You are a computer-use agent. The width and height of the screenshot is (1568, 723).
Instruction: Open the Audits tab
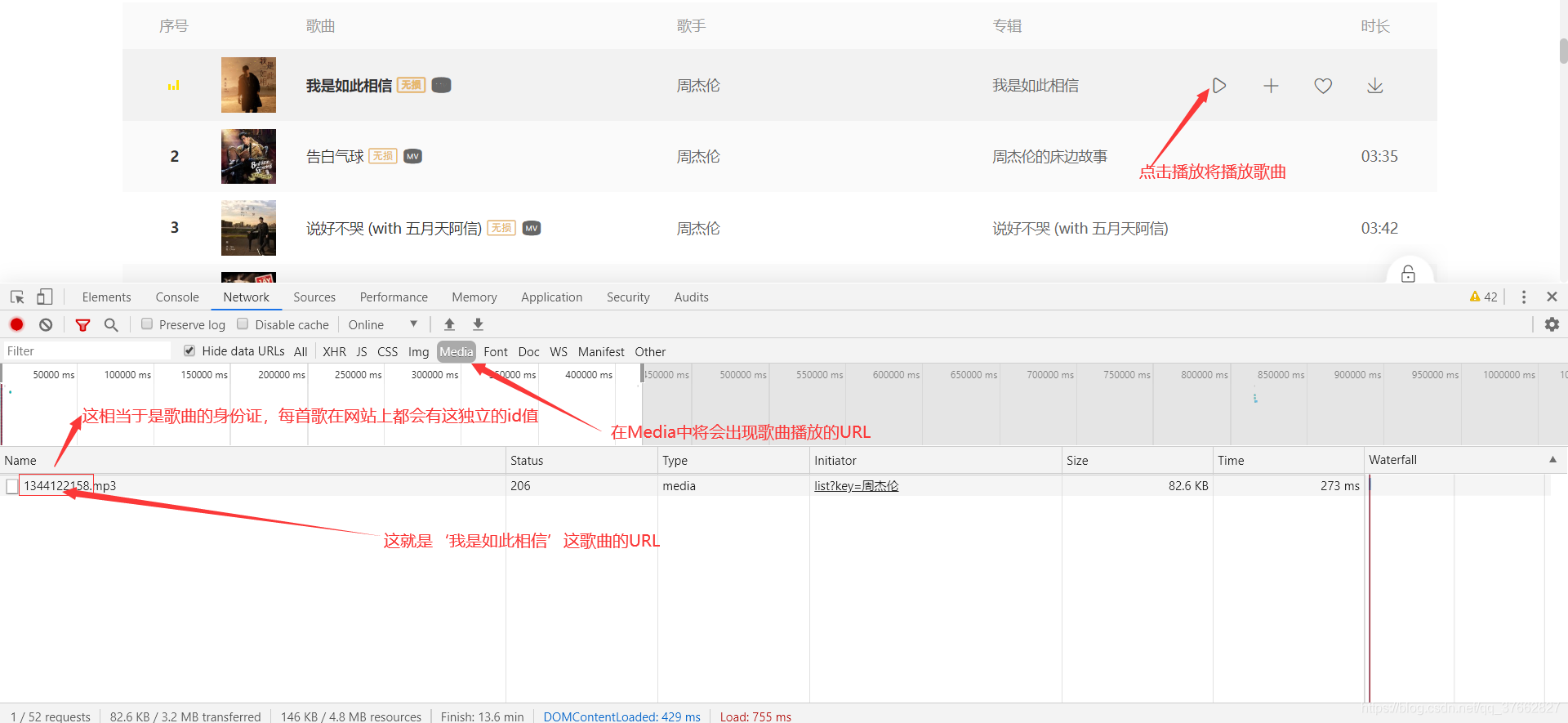coord(692,297)
